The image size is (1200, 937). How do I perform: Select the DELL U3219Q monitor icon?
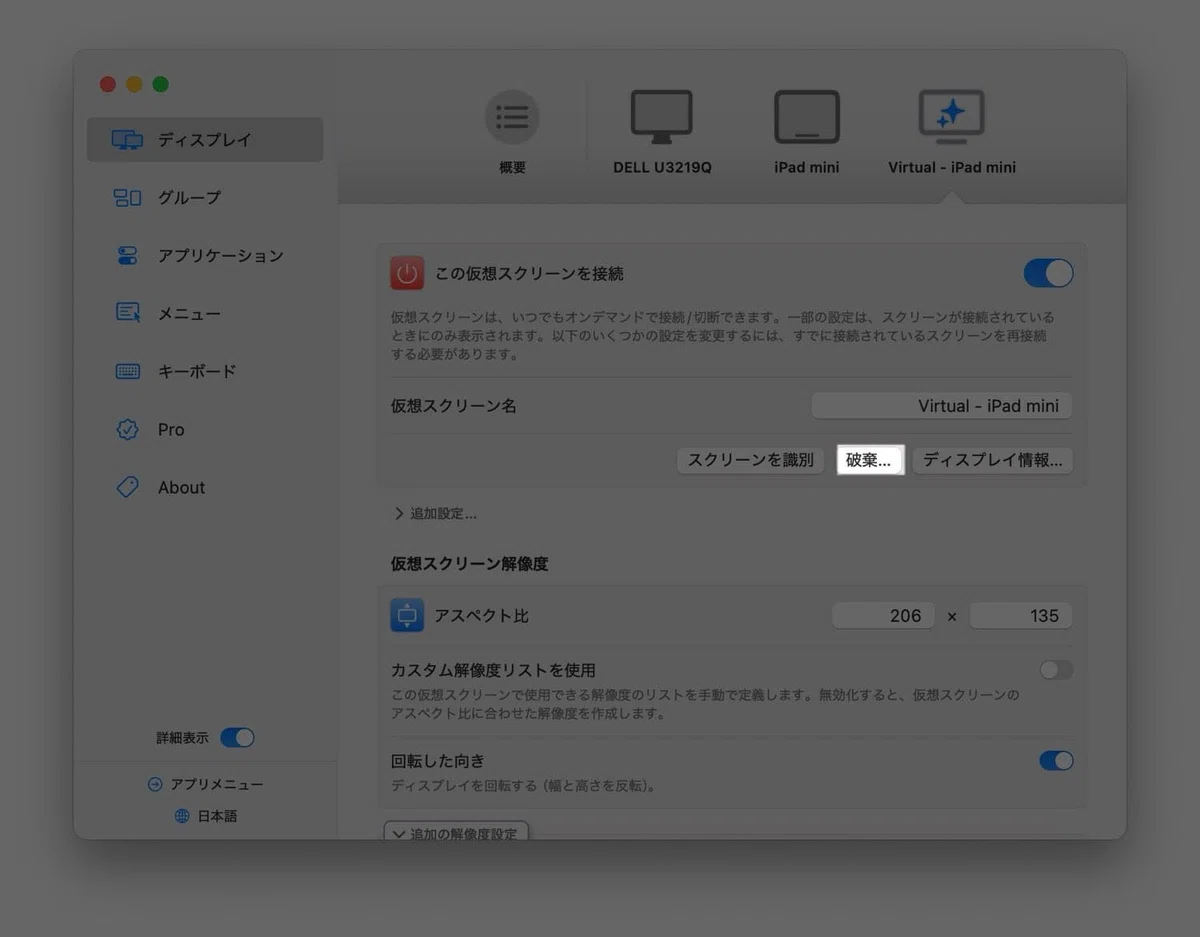pos(662,117)
